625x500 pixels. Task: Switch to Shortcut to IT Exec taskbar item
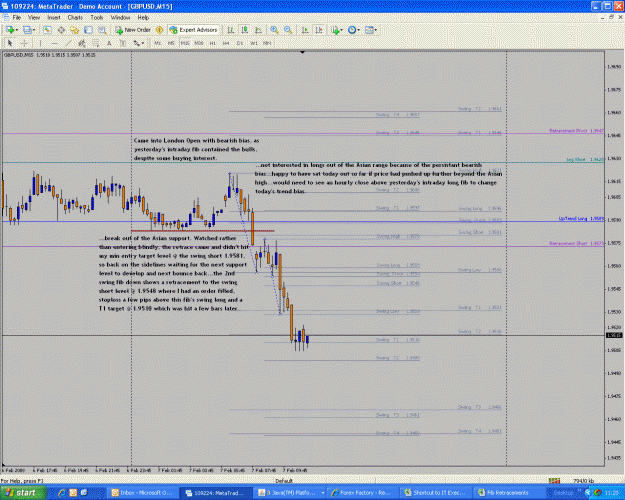tap(435, 493)
